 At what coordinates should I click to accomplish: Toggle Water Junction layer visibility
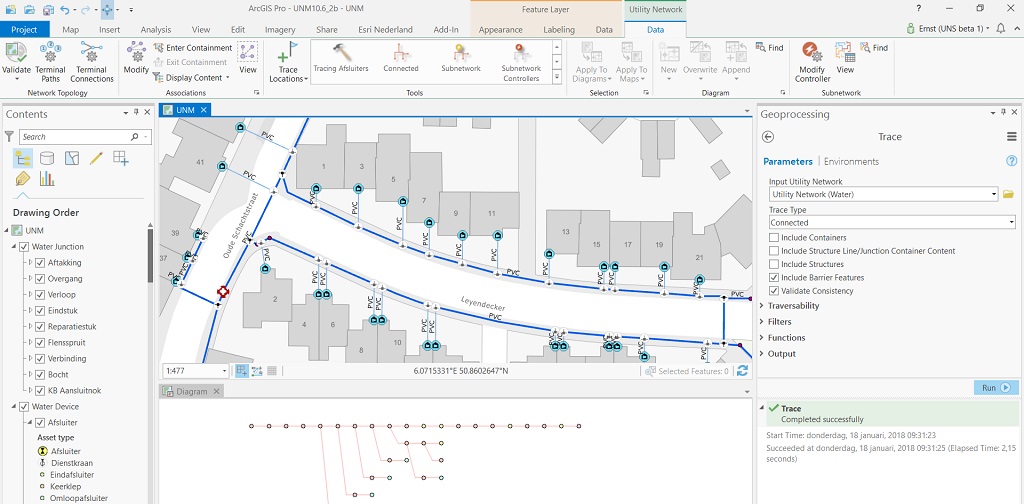[x=25, y=247]
